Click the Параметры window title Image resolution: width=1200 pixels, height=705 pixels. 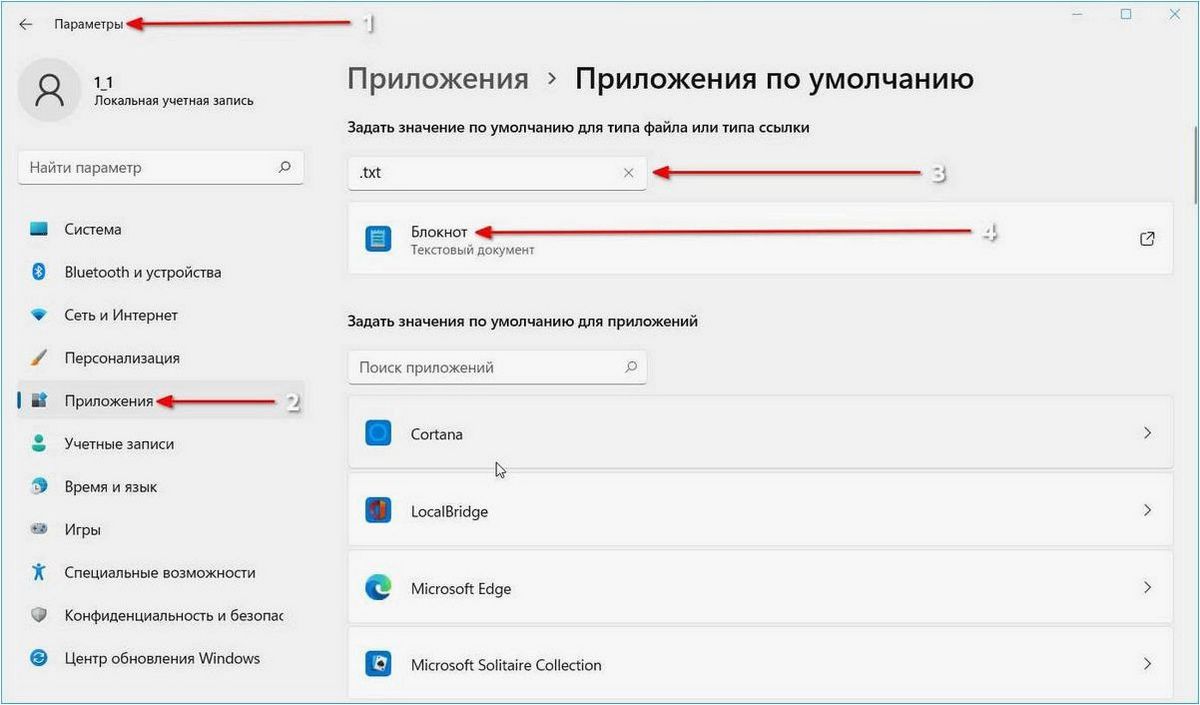(x=88, y=24)
